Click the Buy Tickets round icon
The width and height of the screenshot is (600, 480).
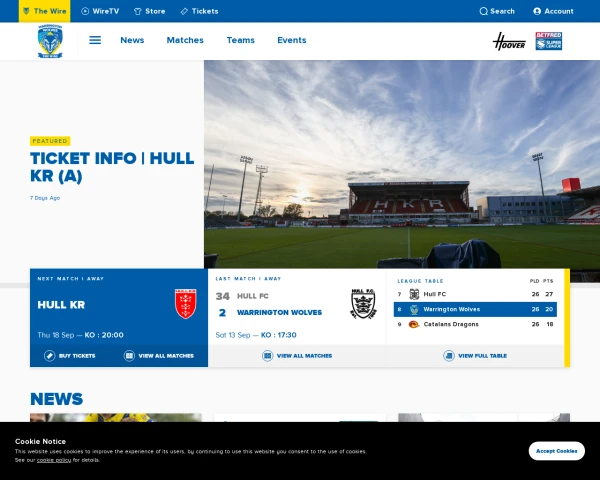[49, 356]
